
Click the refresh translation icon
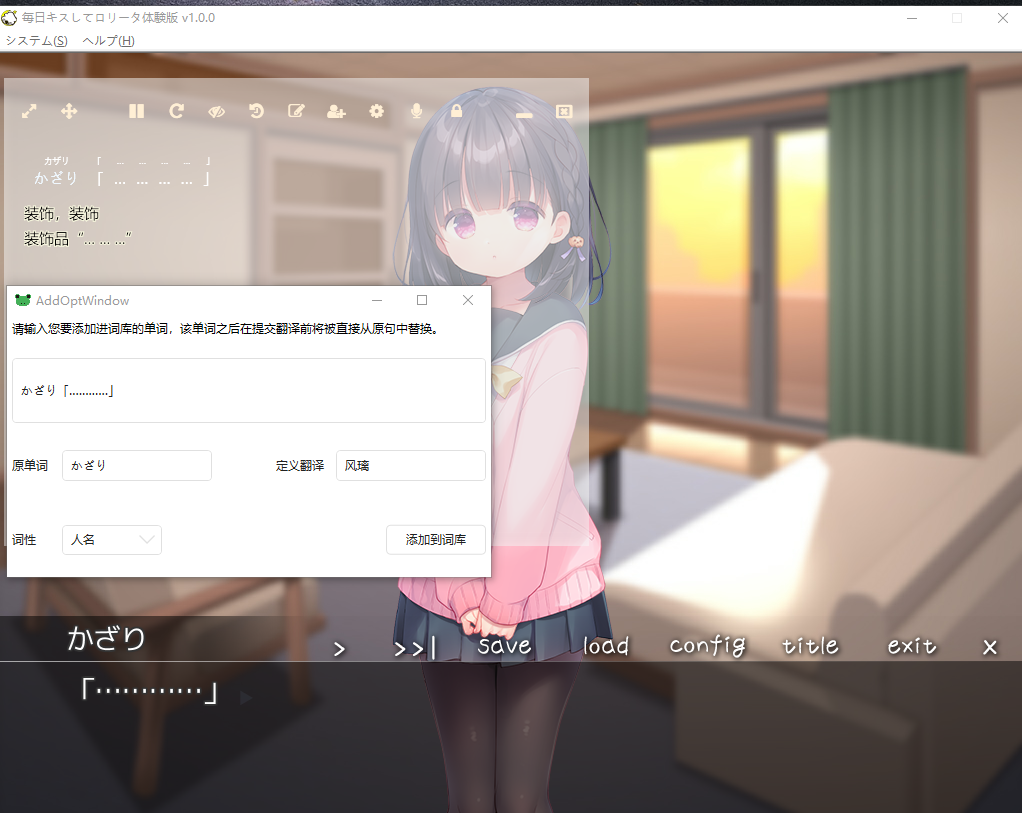176,111
